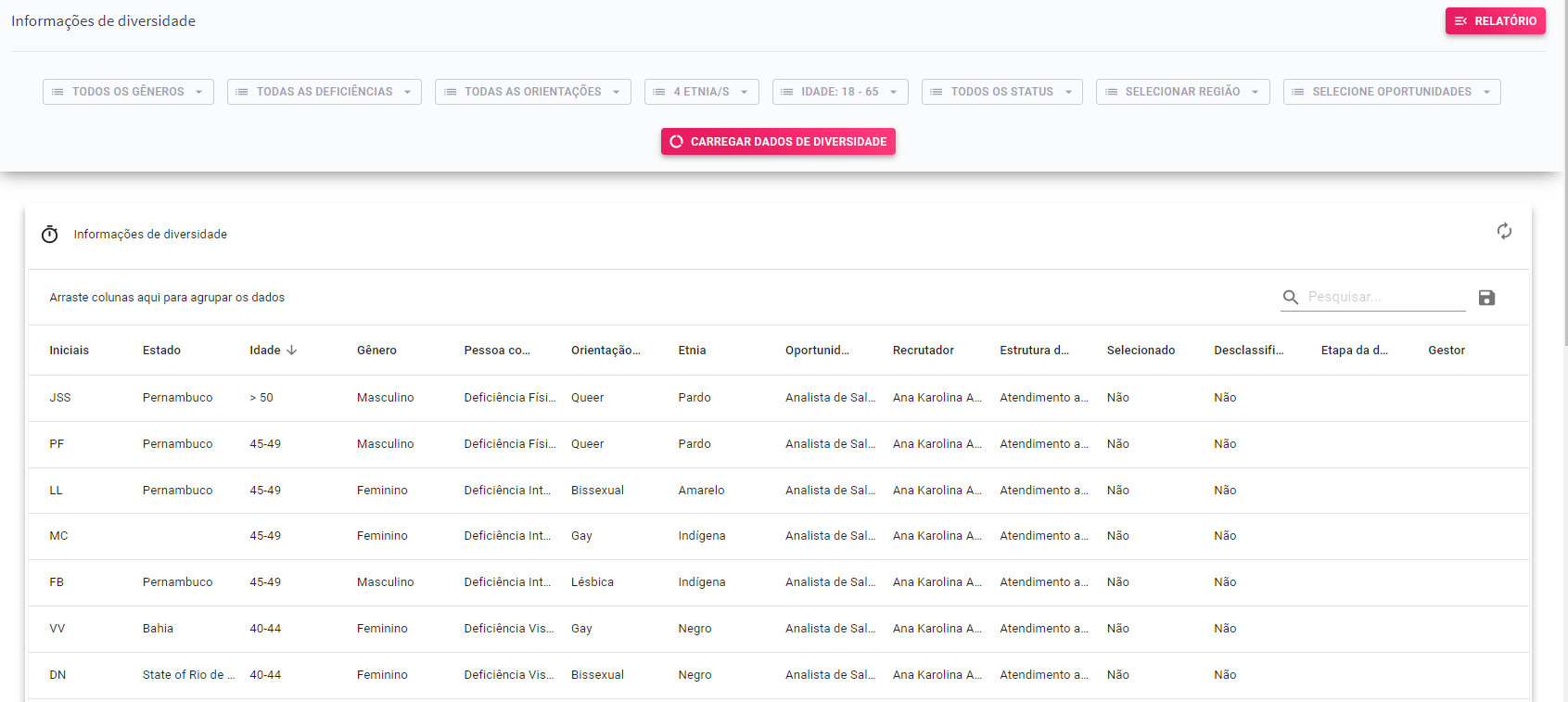Focus the Pesquisar search field
The image size is (1568, 702).
(1383, 297)
